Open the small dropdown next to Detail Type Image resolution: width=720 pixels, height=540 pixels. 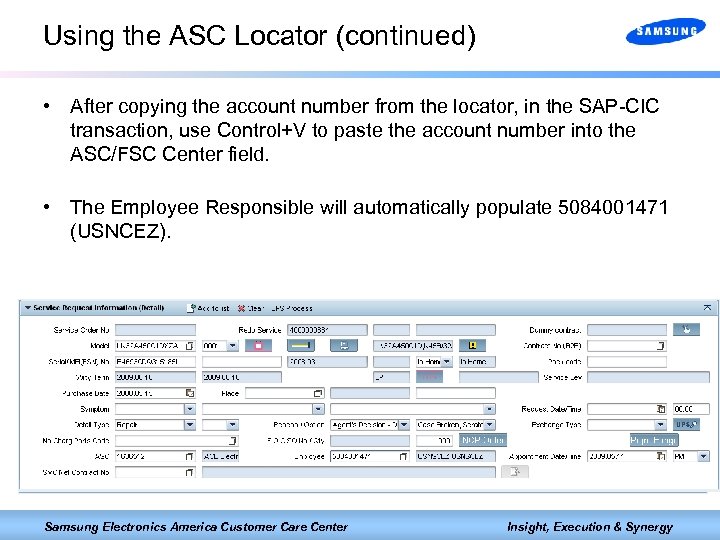pyautogui.click(x=232, y=425)
